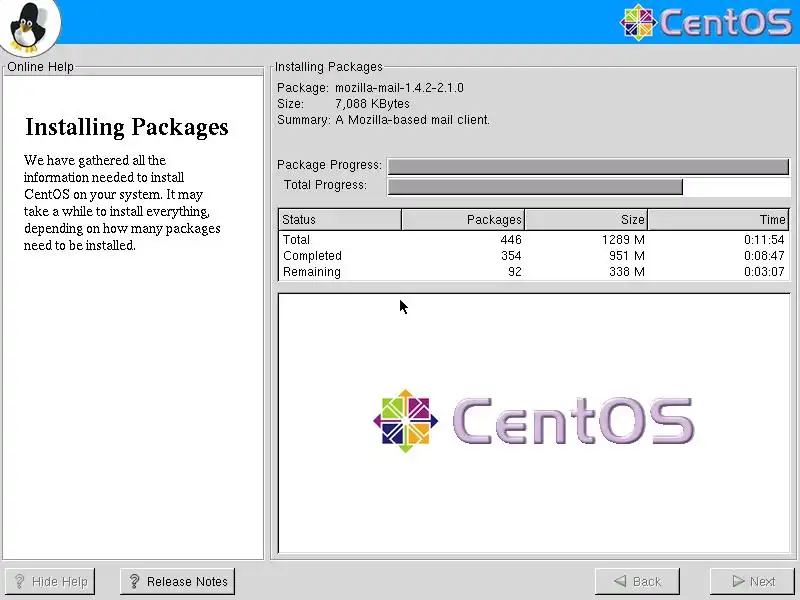Viewport: 800px width, 600px height.
Task: Click the Online Help panel title
Action: [40, 67]
